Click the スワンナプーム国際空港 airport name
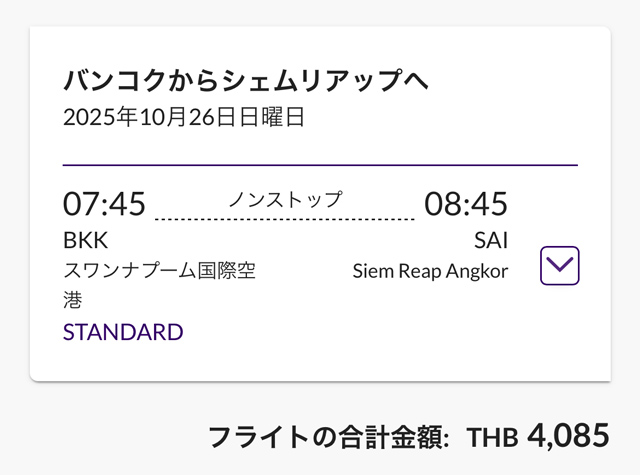This screenshot has height=475, width=640. 159,271
